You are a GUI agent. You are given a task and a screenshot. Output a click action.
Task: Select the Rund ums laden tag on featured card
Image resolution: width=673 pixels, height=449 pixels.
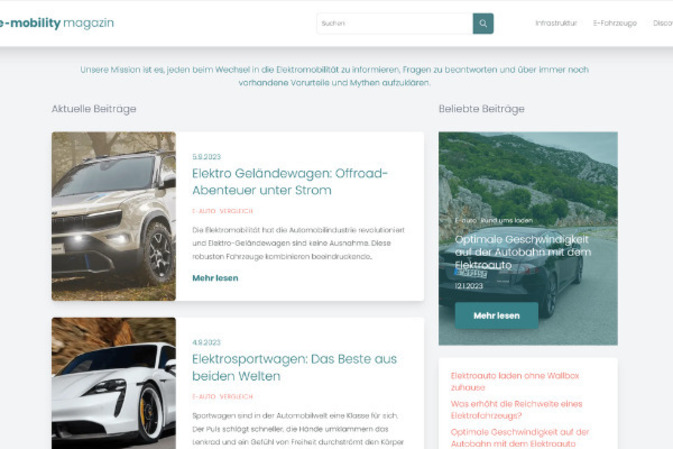(507, 220)
